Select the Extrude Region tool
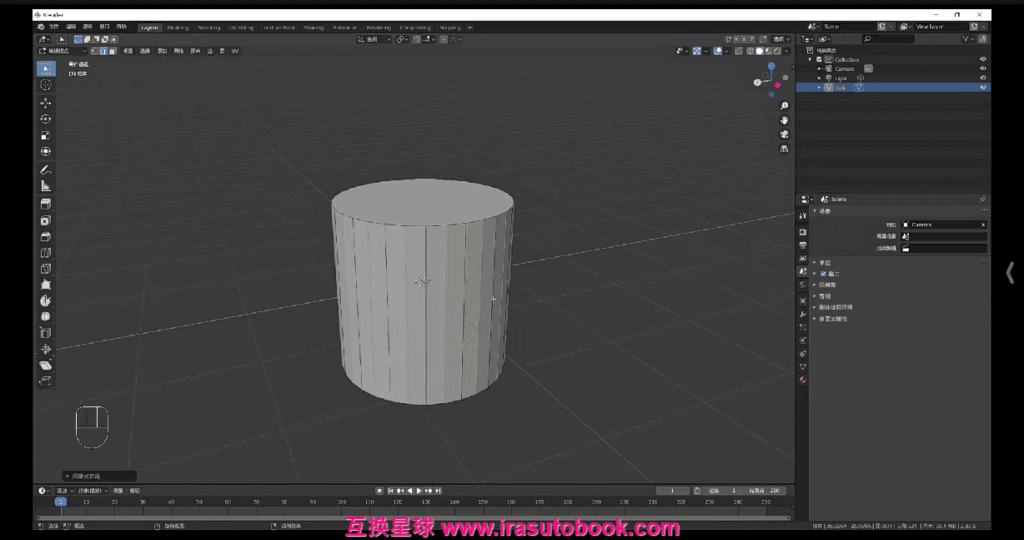Image resolution: width=1024 pixels, height=540 pixels. (46, 204)
